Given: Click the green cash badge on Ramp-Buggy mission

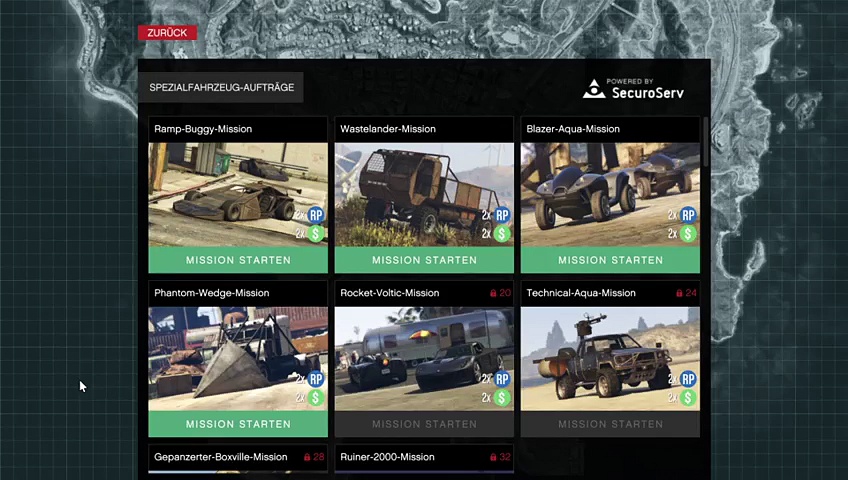Looking at the screenshot, I should pos(316,233).
